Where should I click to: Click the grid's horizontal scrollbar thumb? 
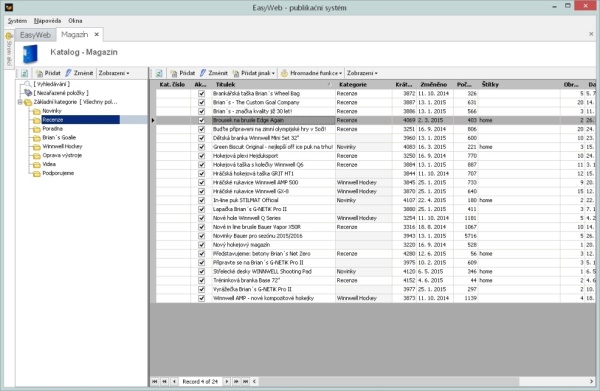[x=389, y=381]
